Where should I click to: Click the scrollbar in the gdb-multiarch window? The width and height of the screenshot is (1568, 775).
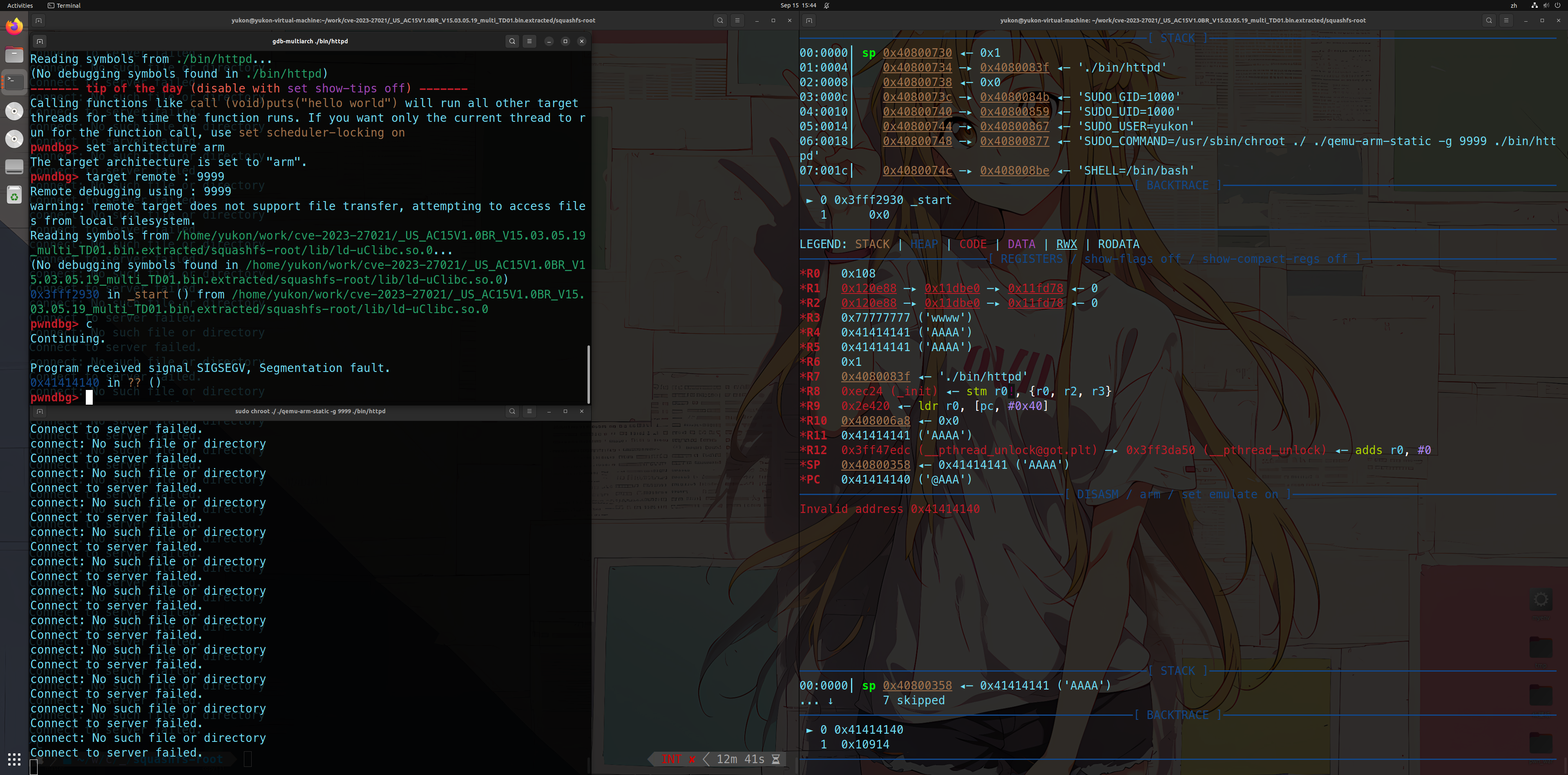click(x=588, y=374)
